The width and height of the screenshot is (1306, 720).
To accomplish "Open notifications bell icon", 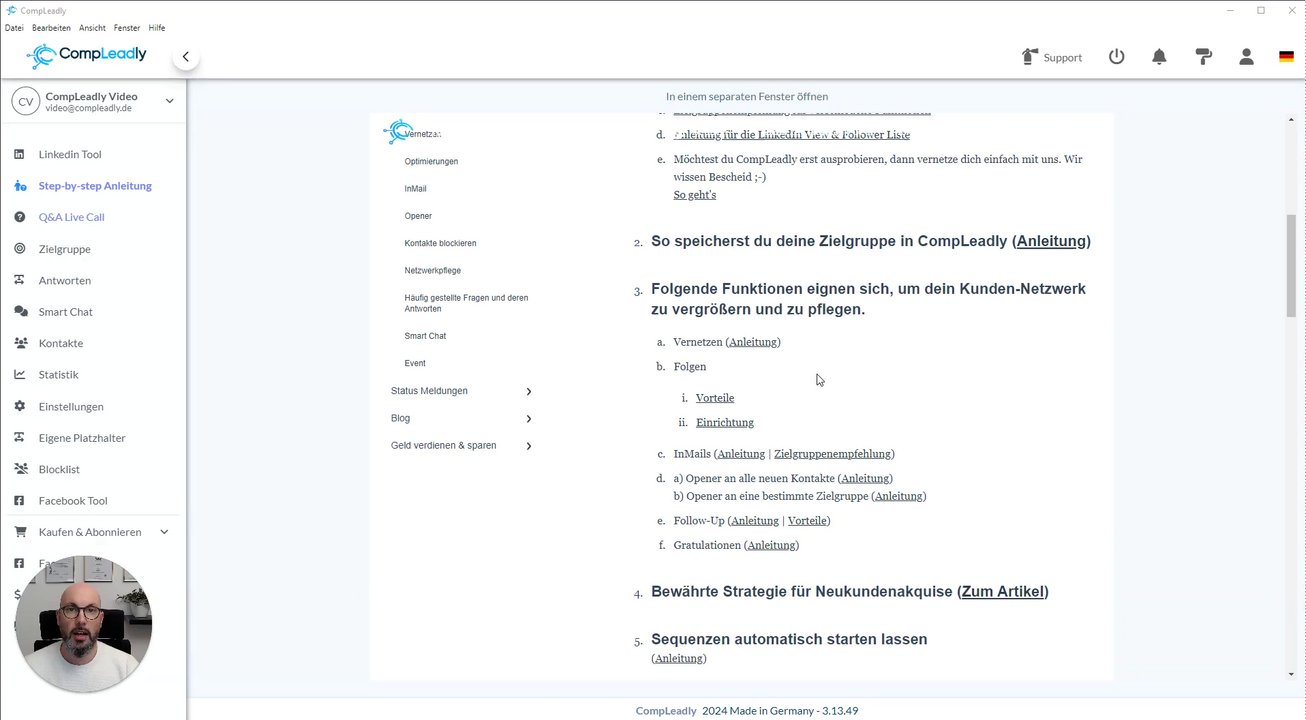I will point(1159,57).
